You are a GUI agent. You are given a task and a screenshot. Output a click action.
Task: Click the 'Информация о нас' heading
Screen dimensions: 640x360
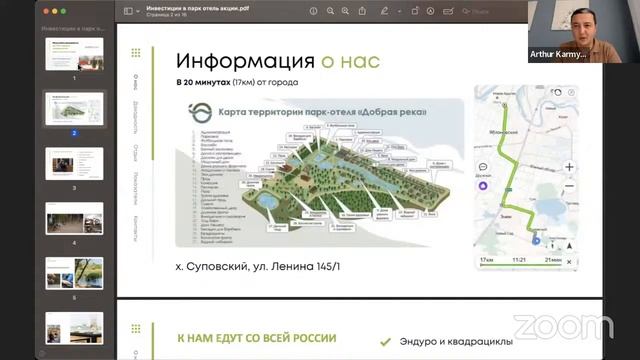[278, 61]
